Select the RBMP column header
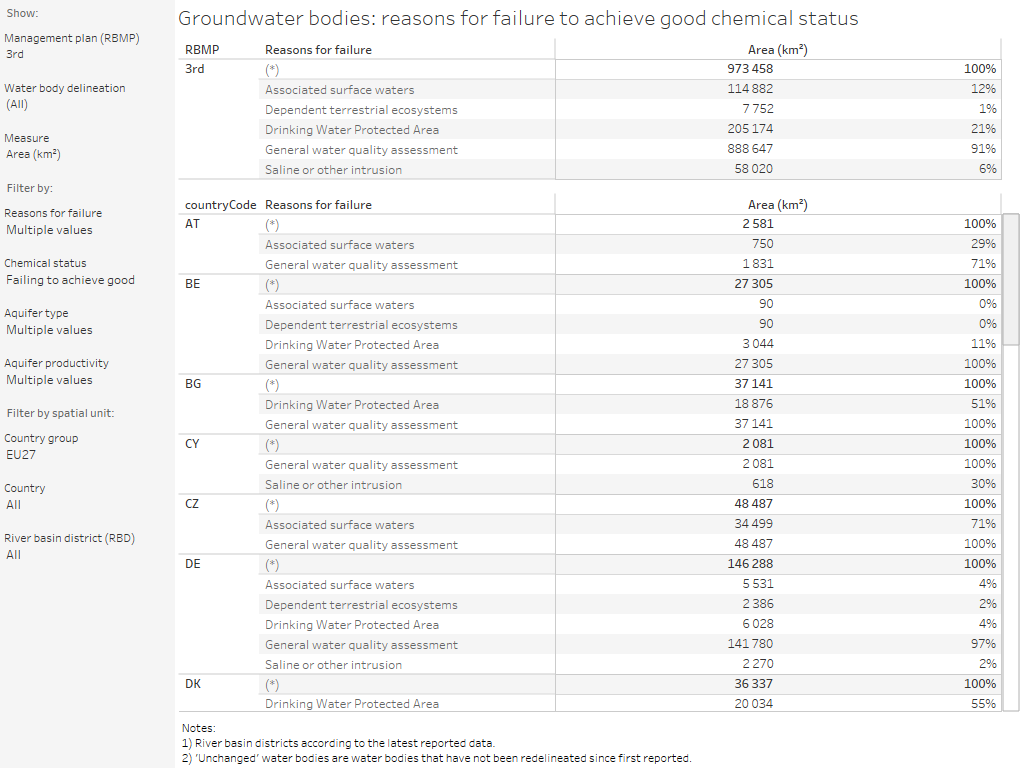Image resolution: width=1024 pixels, height=768 pixels. tap(202, 50)
